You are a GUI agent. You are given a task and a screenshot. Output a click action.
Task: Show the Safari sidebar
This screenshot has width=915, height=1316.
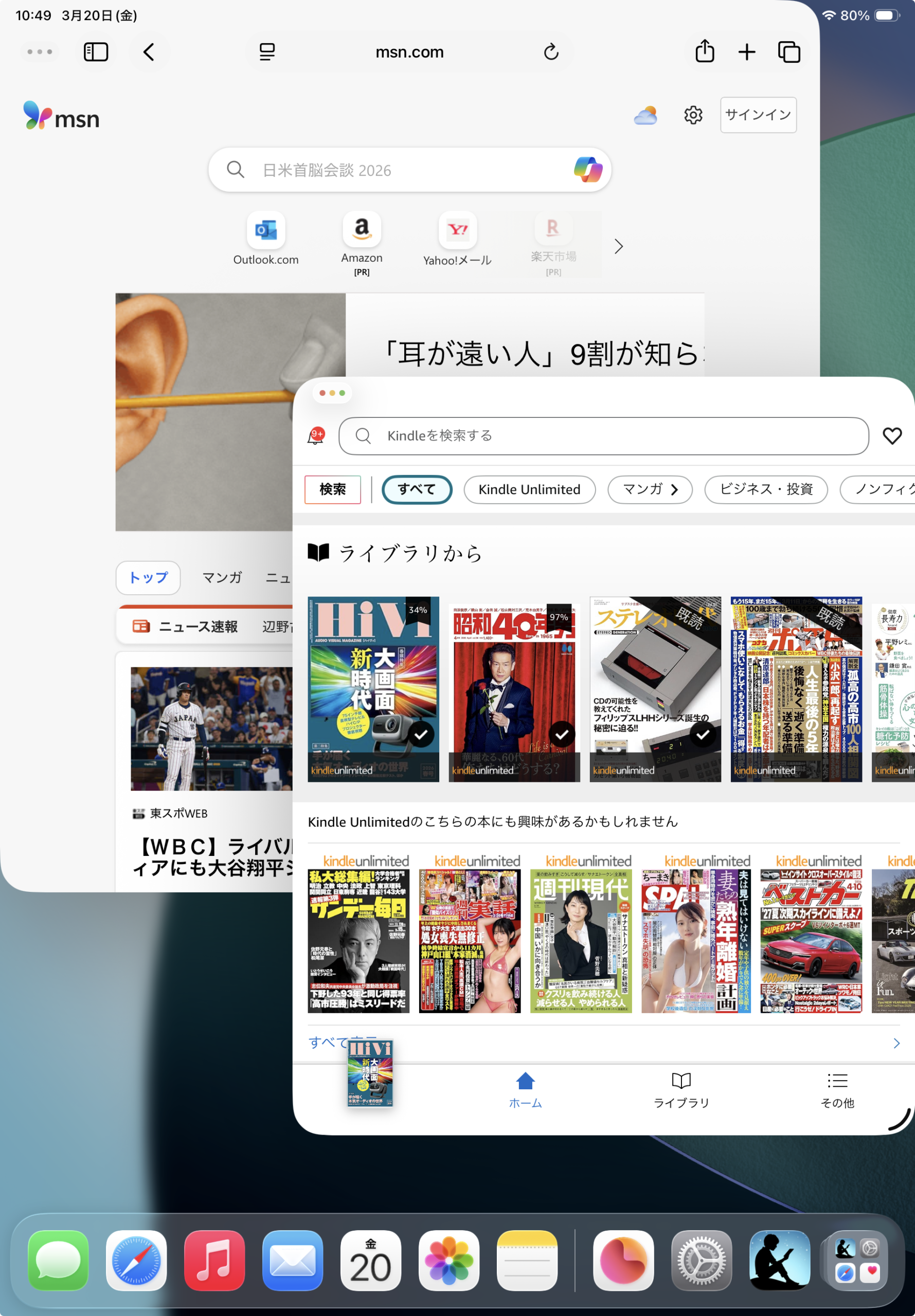point(96,52)
